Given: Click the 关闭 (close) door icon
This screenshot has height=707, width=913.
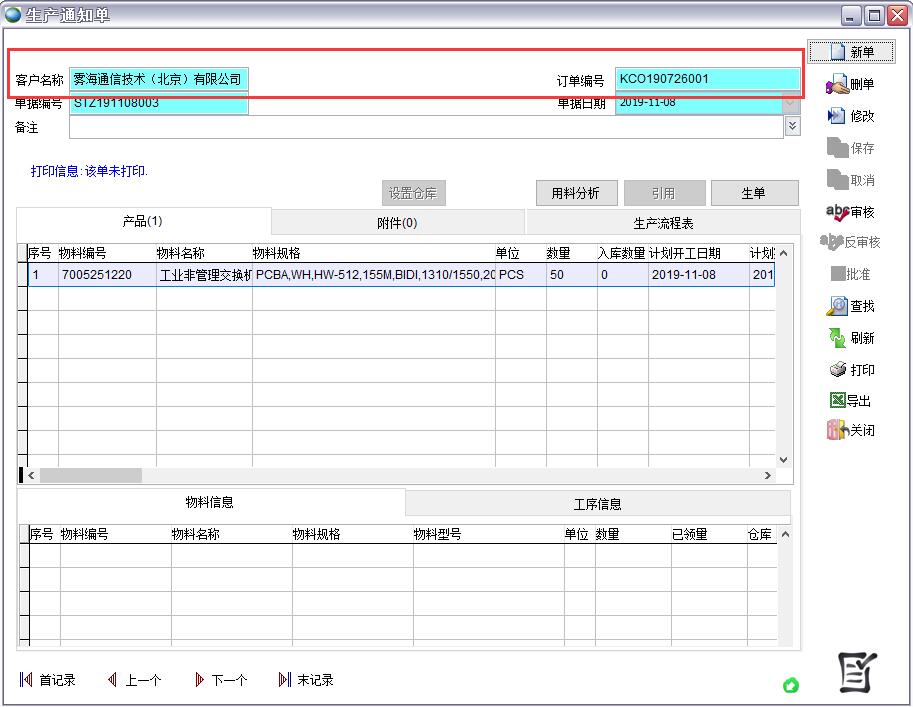Looking at the screenshot, I should 837,431.
